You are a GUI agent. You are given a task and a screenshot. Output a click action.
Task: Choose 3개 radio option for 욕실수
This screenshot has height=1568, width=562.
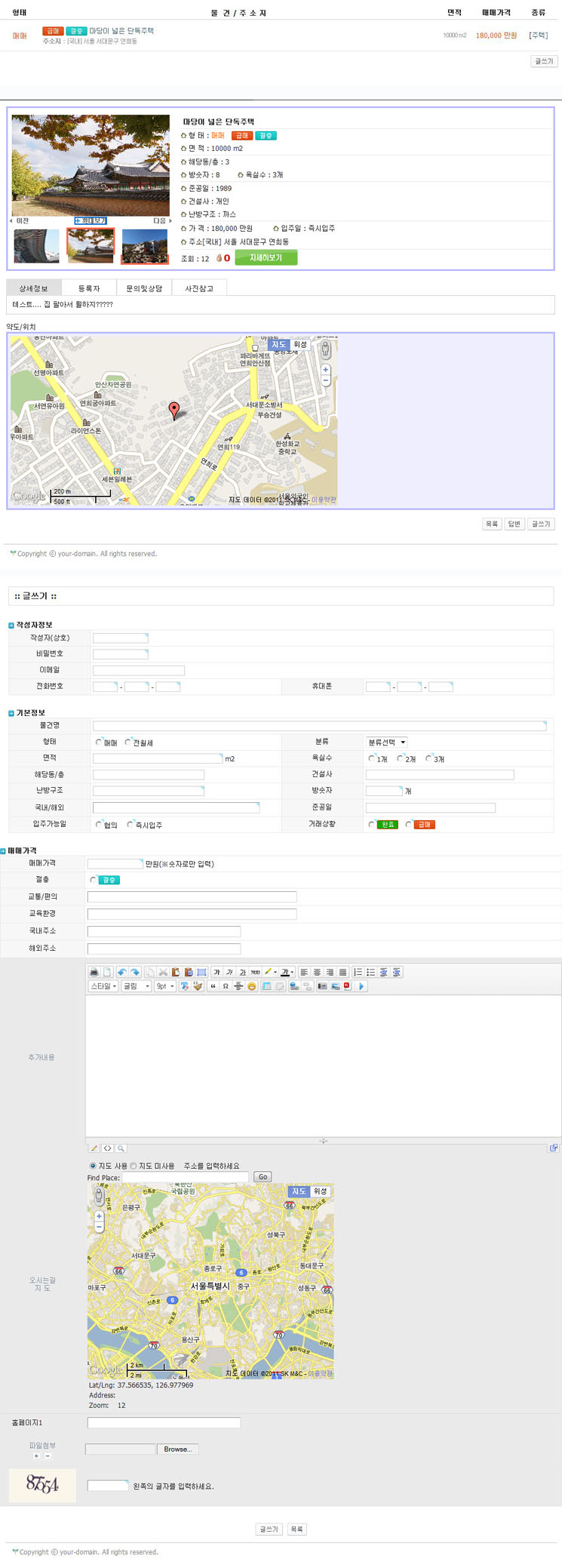pos(429,758)
